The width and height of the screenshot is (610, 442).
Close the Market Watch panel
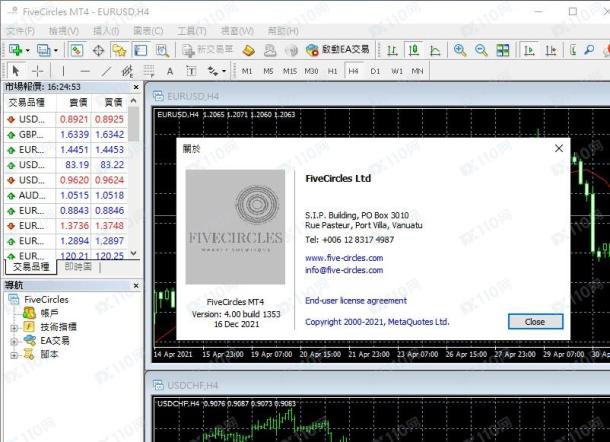pos(136,87)
